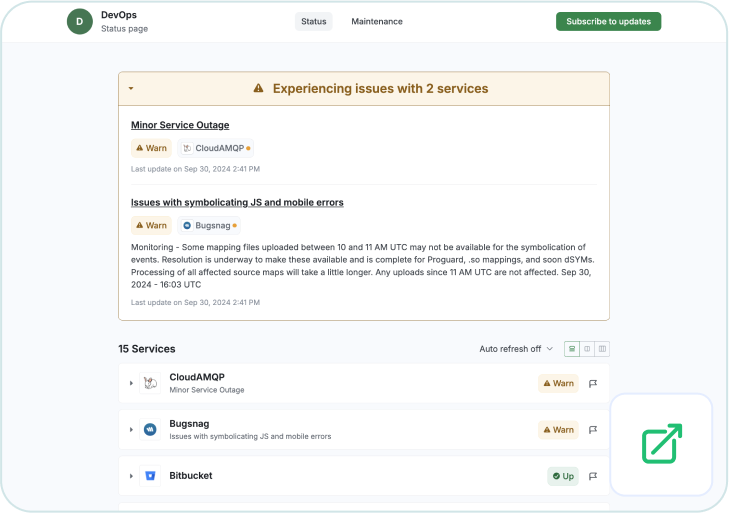Open Issues with symbolicating JS and mobile errors
Screen dimensions: 729x513
[237, 202]
